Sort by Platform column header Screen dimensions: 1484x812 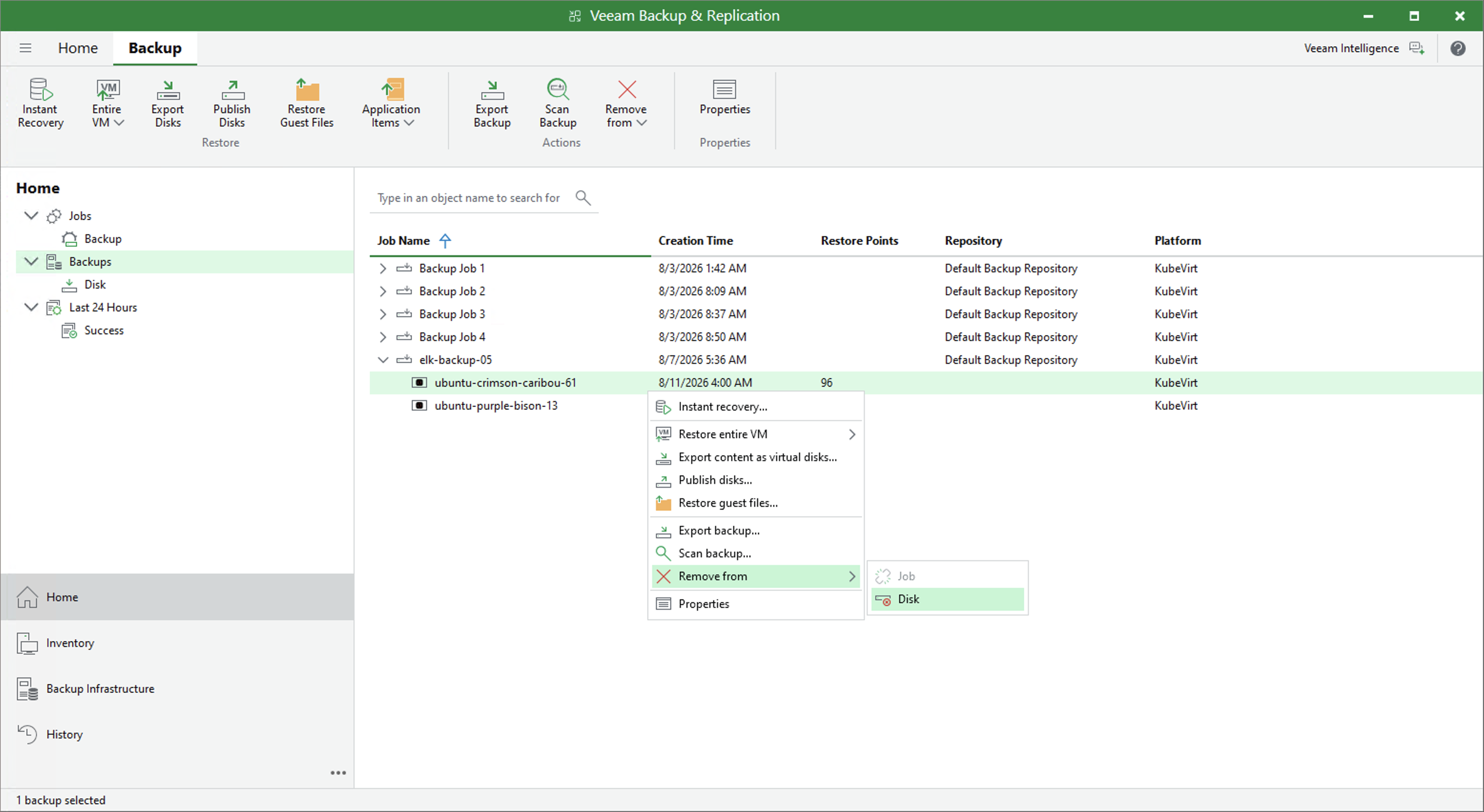tap(1178, 241)
